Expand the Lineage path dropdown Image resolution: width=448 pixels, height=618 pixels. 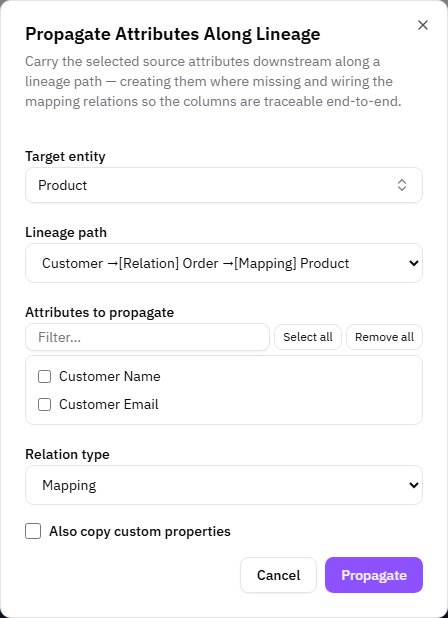(x=224, y=263)
